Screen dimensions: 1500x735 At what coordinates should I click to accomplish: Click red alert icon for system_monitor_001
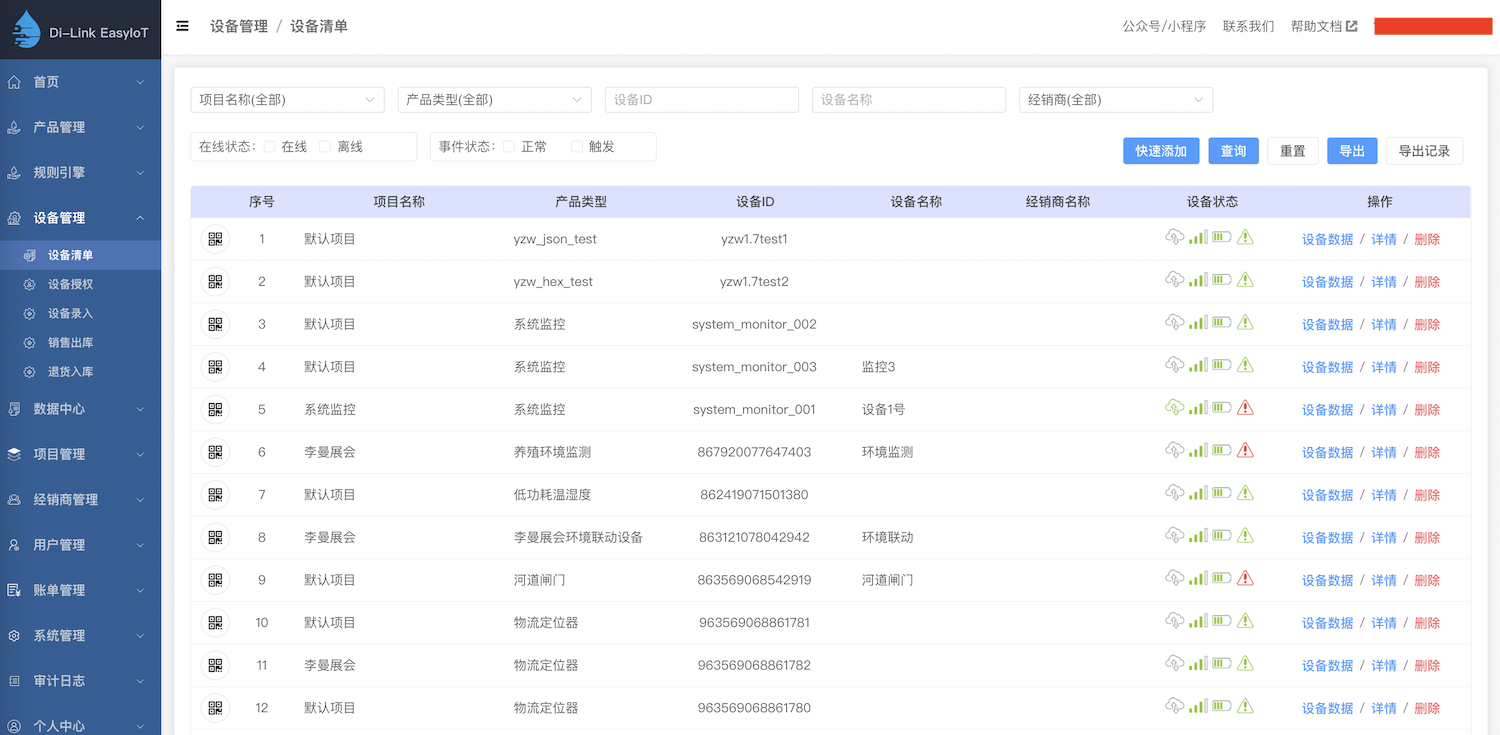point(1245,408)
